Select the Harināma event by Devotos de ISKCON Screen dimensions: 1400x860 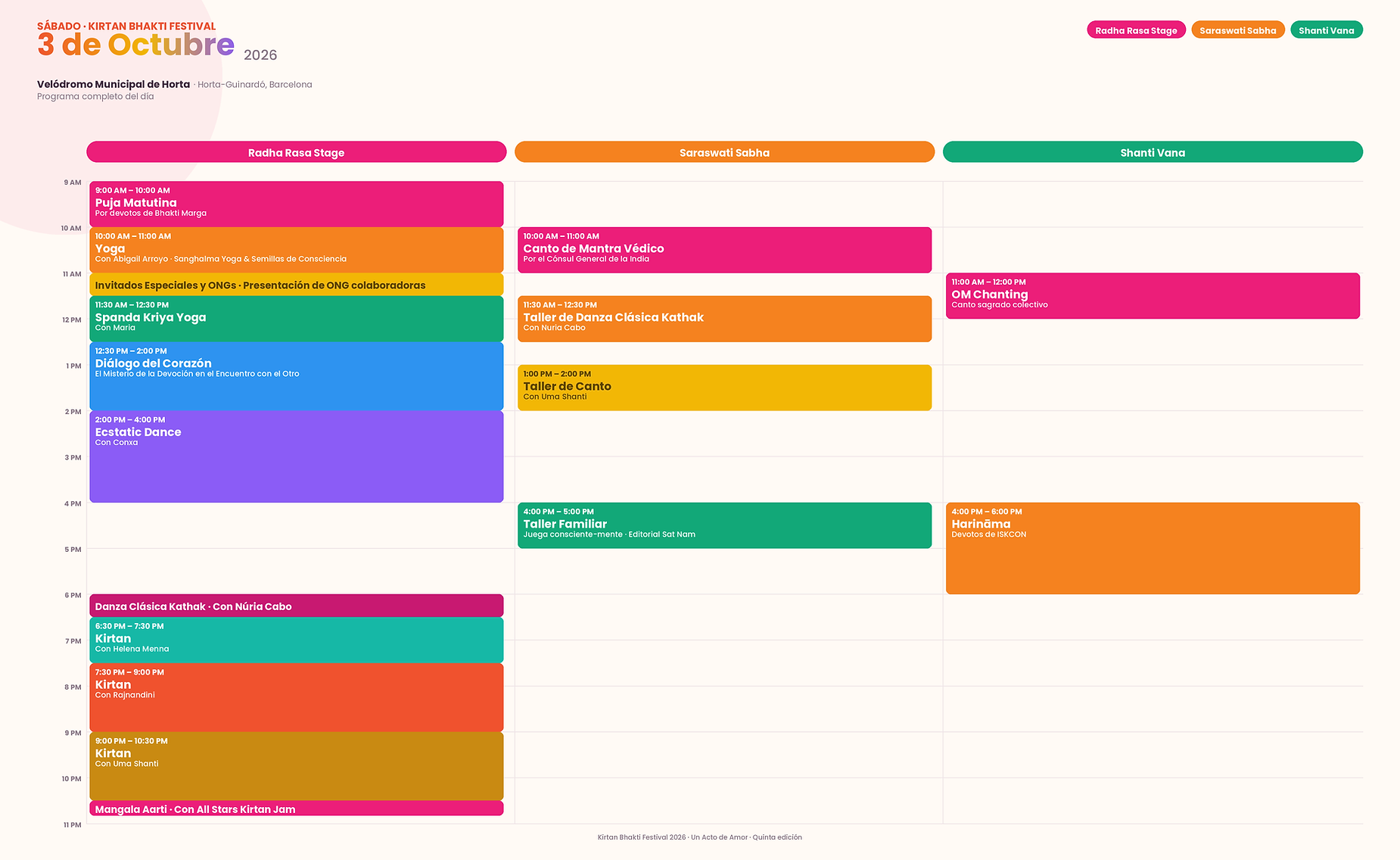(x=1153, y=548)
